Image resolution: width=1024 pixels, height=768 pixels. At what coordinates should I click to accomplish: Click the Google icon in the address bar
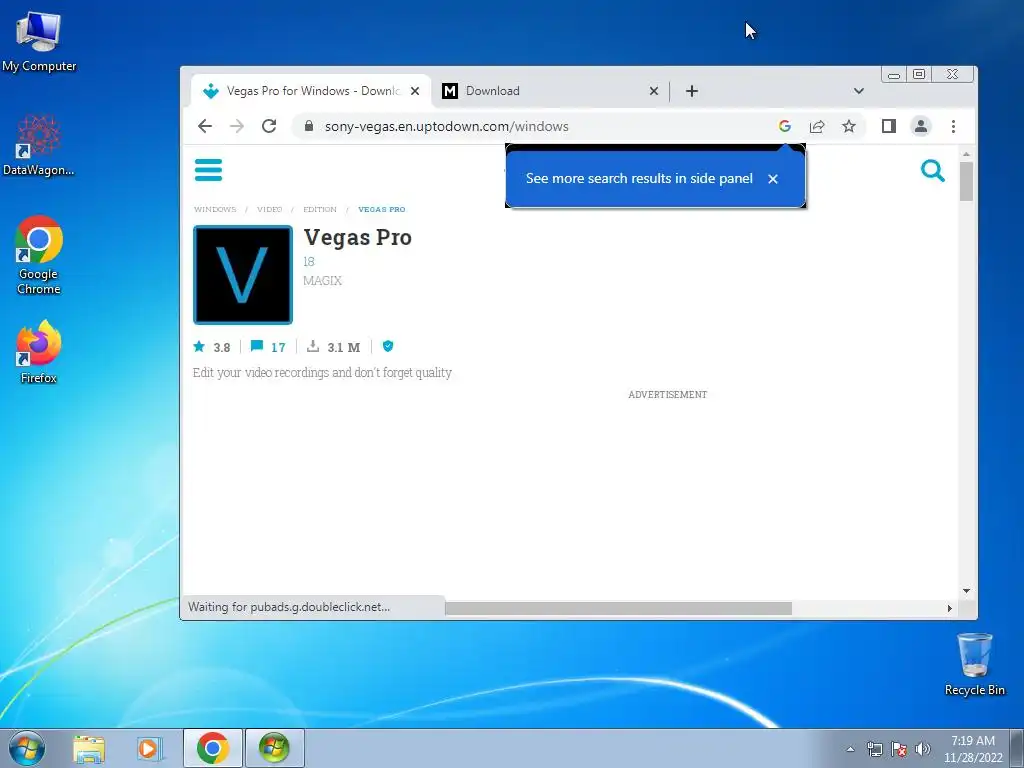(x=785, y=126)
